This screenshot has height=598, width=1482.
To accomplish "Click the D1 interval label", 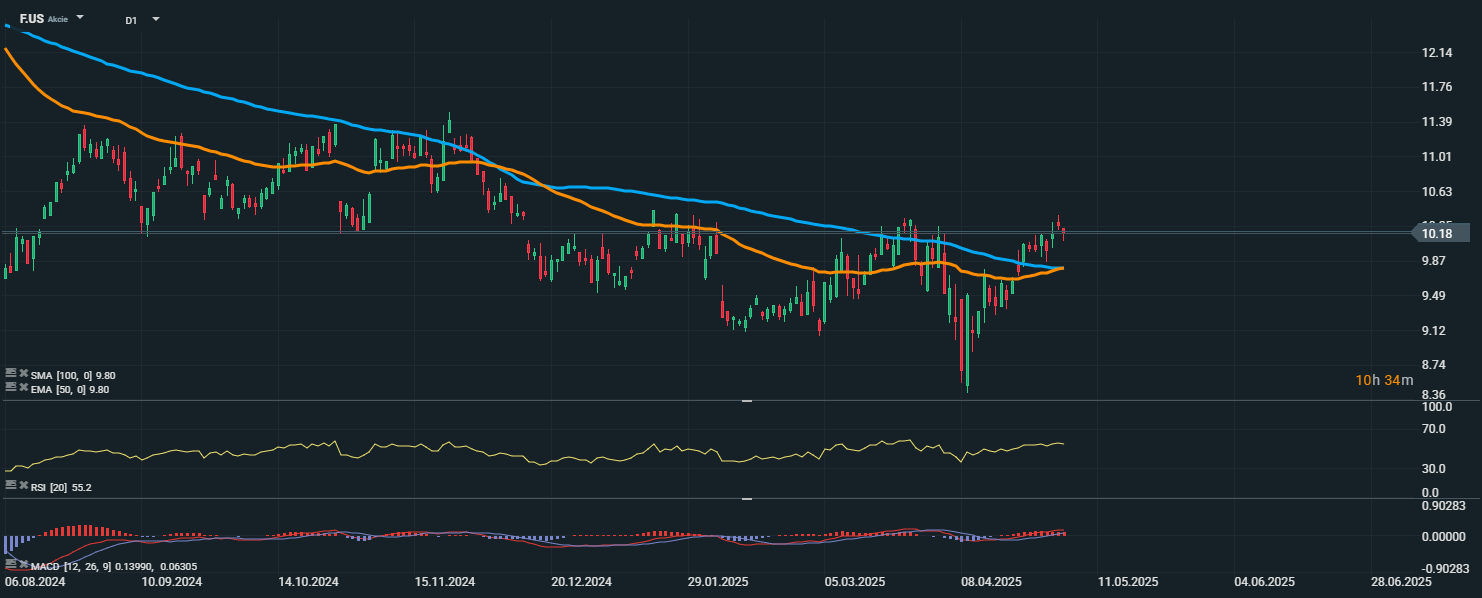I will tap(131, 20).
